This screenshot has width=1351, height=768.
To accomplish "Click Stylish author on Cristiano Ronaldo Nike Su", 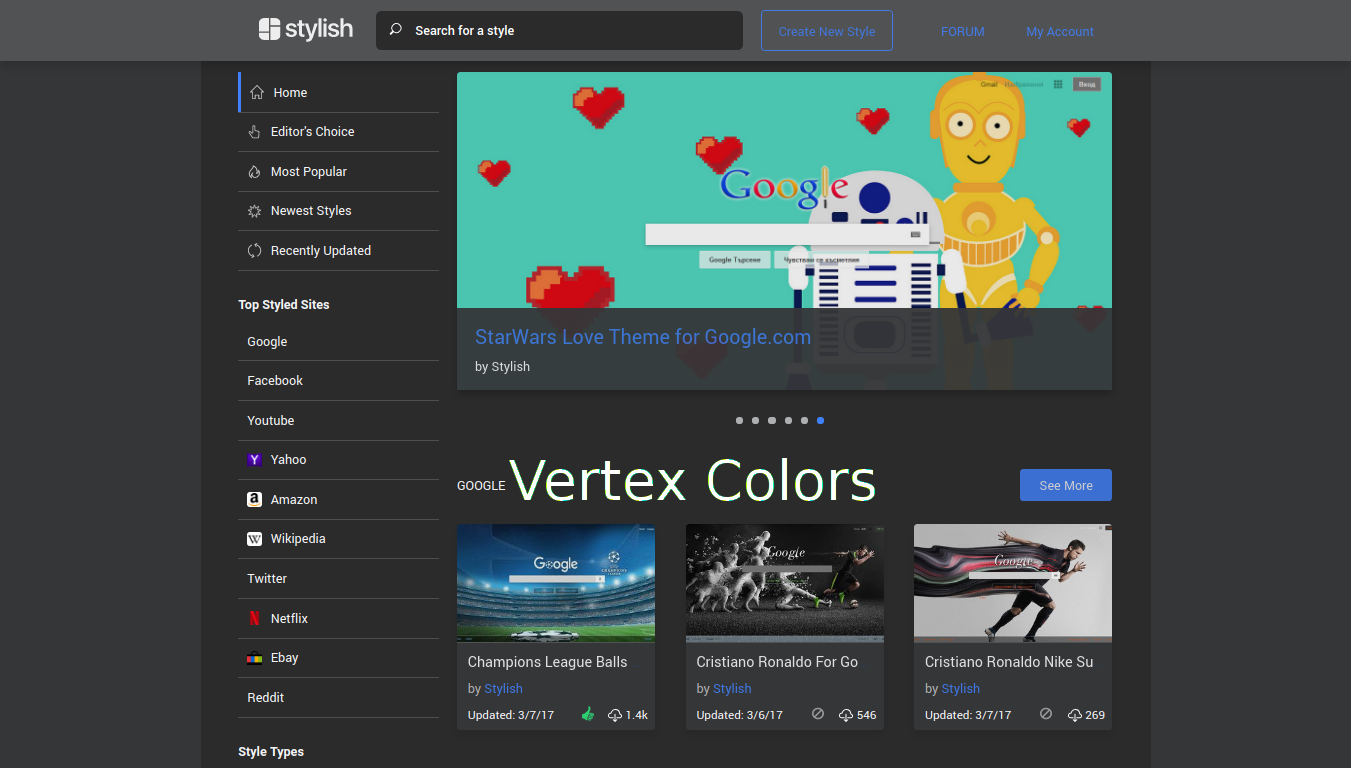I will (x=960, y=688).
